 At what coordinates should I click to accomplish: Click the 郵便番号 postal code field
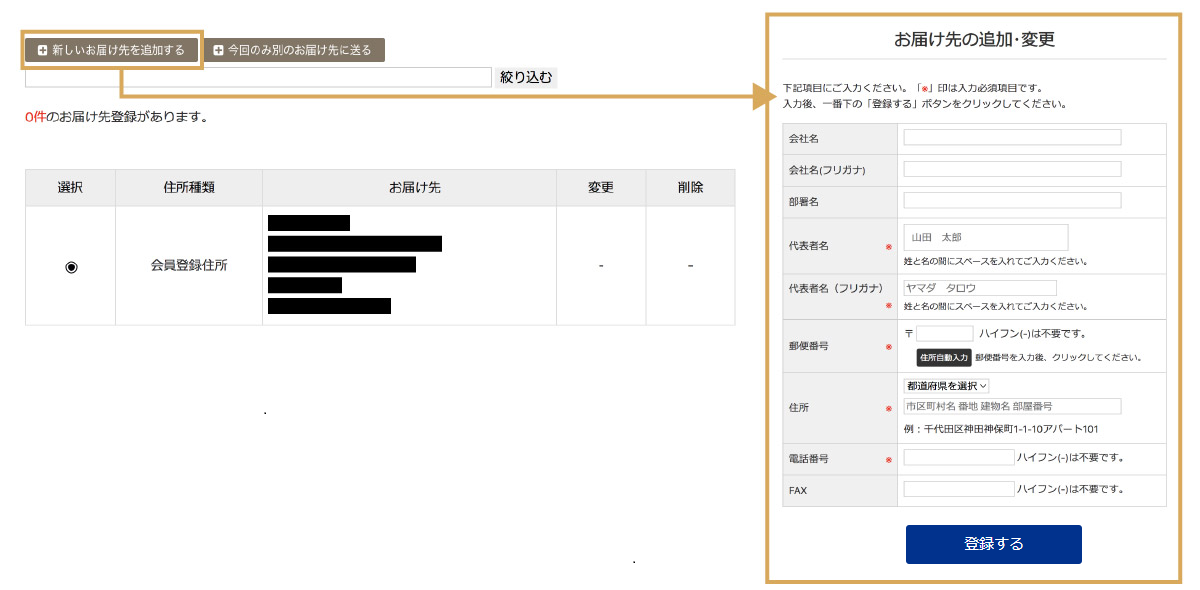[944, 333]
